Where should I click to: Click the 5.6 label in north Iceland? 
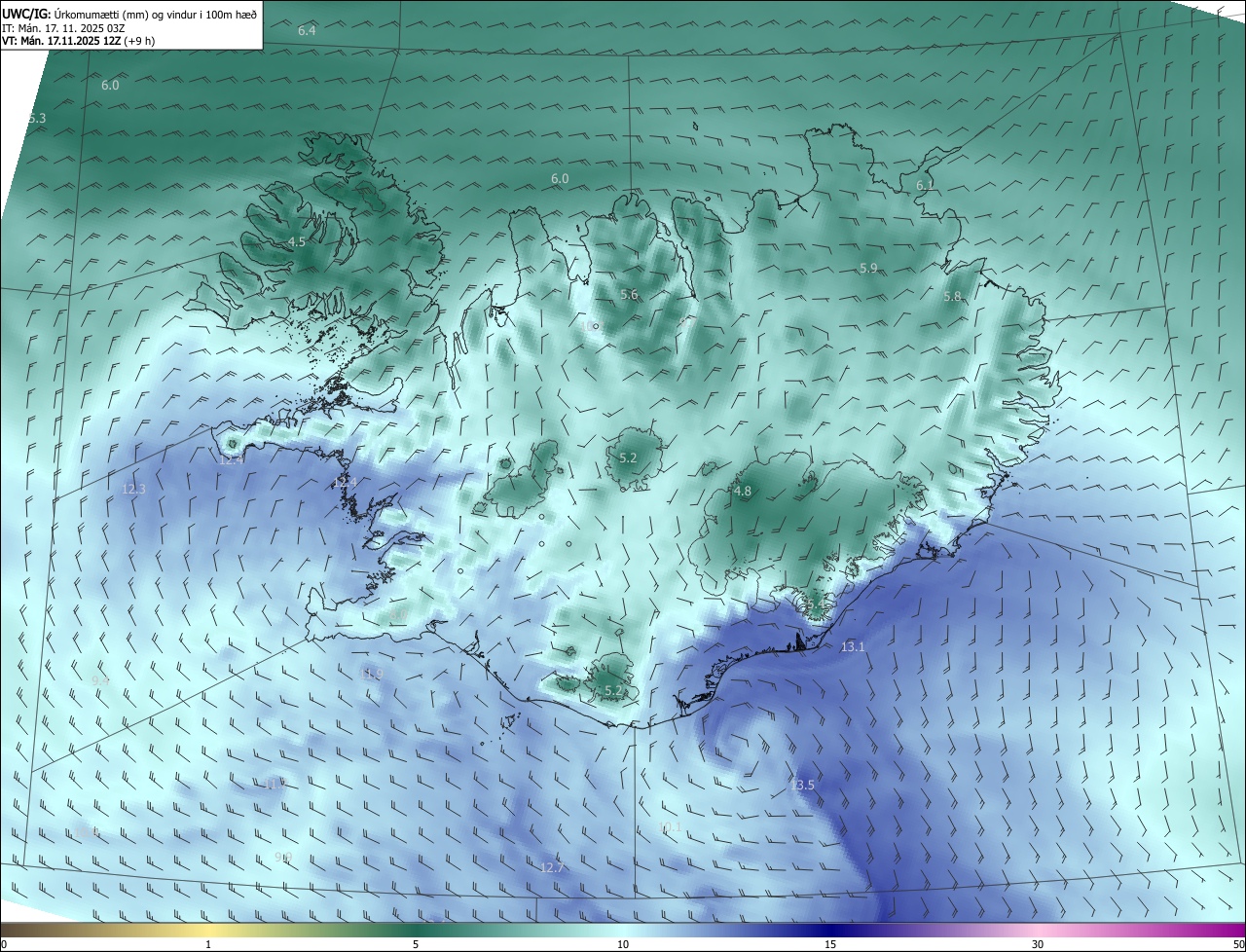629,295
